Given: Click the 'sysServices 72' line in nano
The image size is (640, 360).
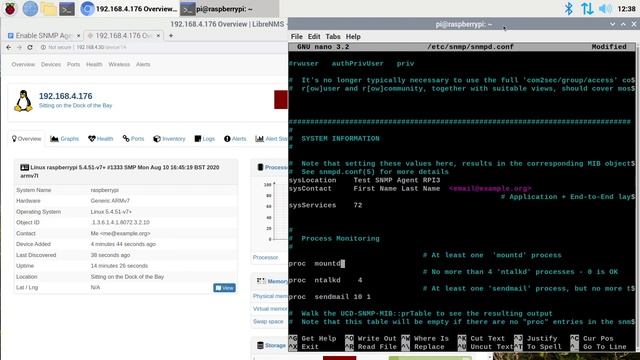Looking at the screenshot, I should 325,205.
